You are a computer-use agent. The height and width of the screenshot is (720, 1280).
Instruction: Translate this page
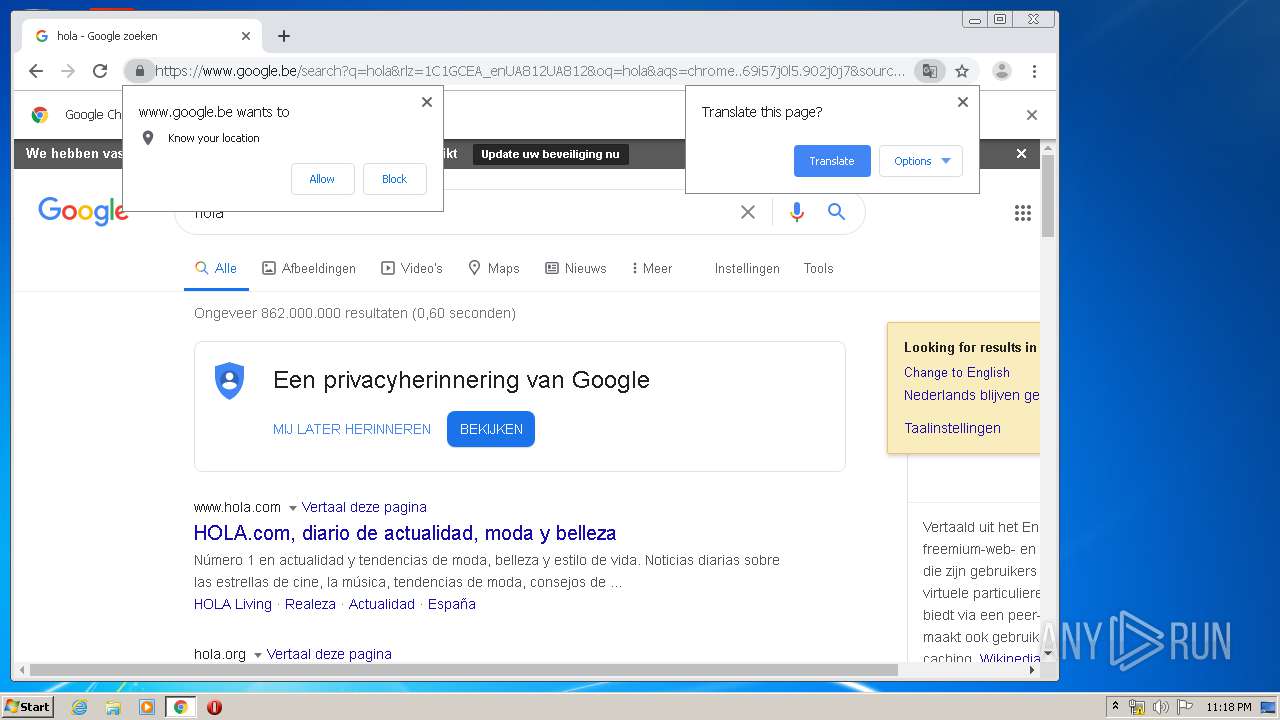click(832, 161)
